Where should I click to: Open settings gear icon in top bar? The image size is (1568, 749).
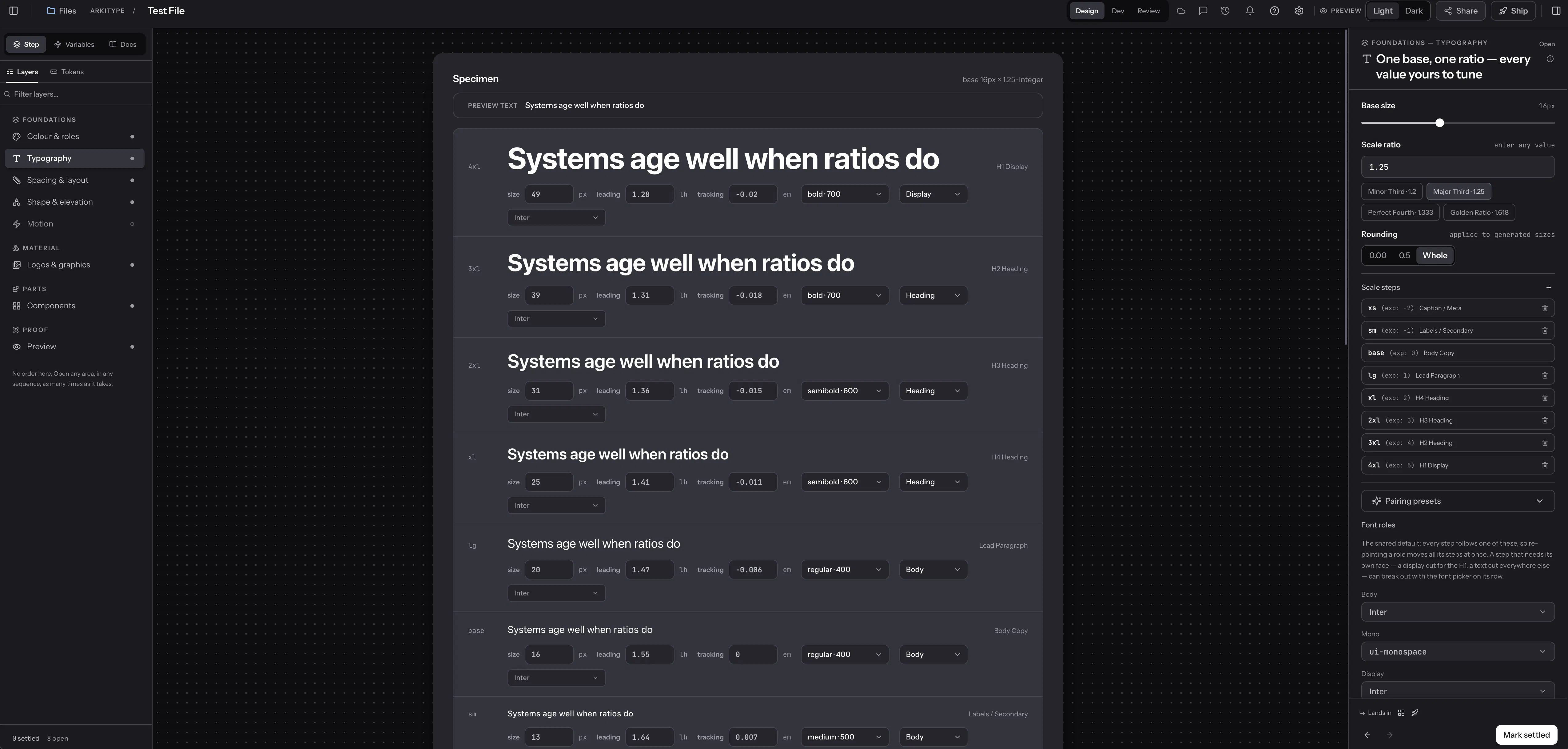tap(1299, 11)
